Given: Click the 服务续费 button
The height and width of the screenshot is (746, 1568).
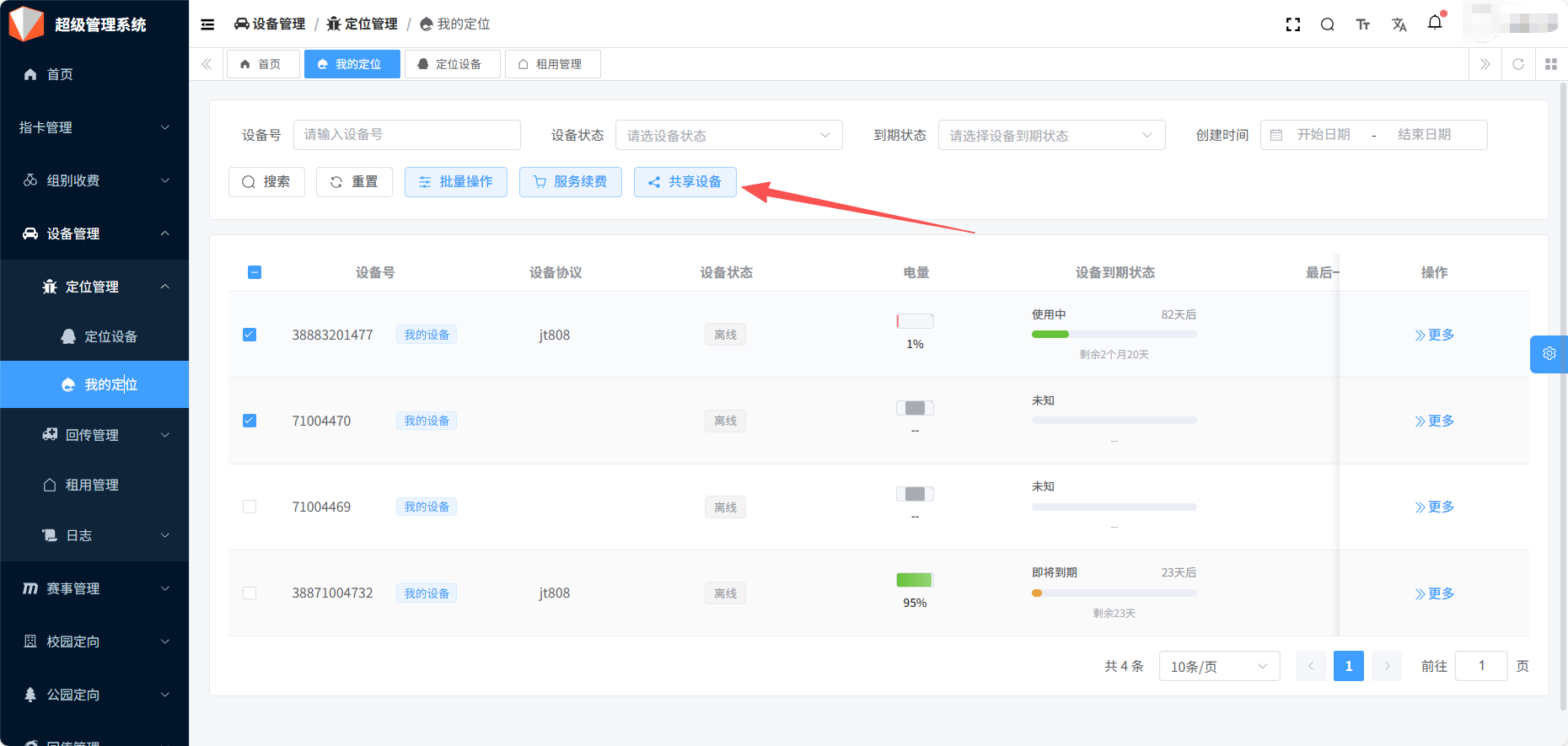Looking at the screenshot, I should click(570, 182).
